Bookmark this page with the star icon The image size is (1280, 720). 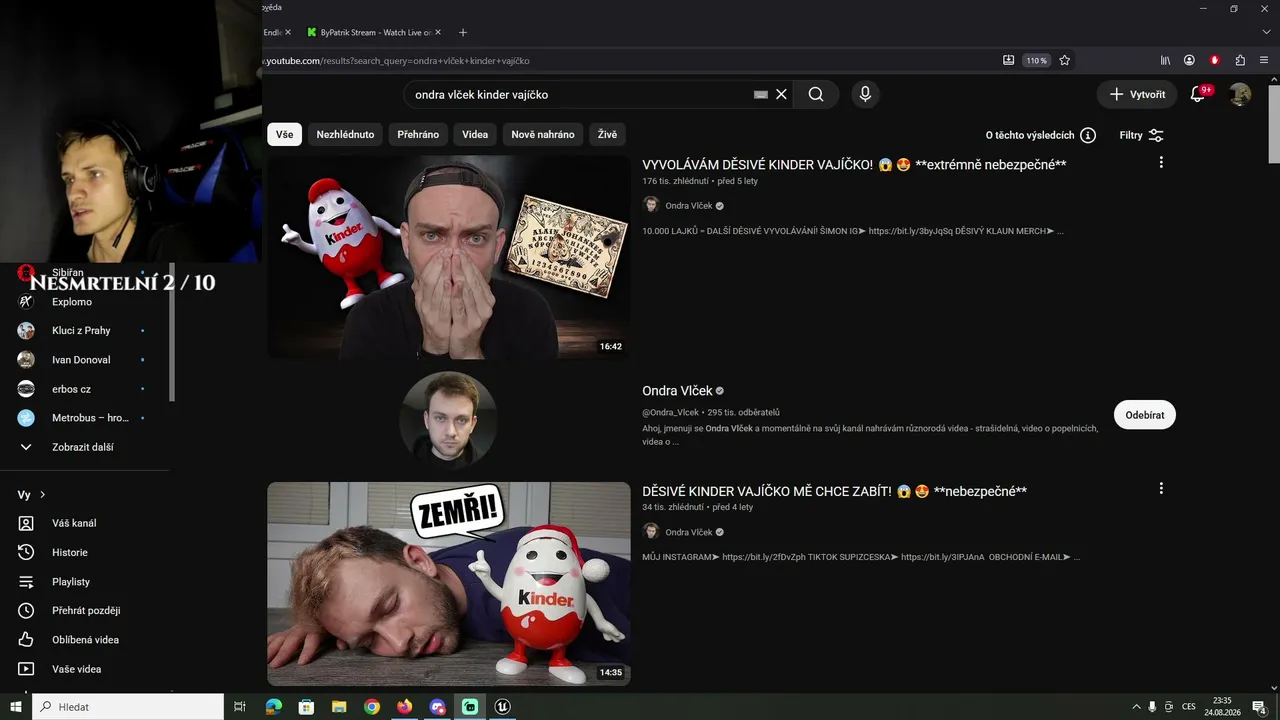pos(1064,60)
